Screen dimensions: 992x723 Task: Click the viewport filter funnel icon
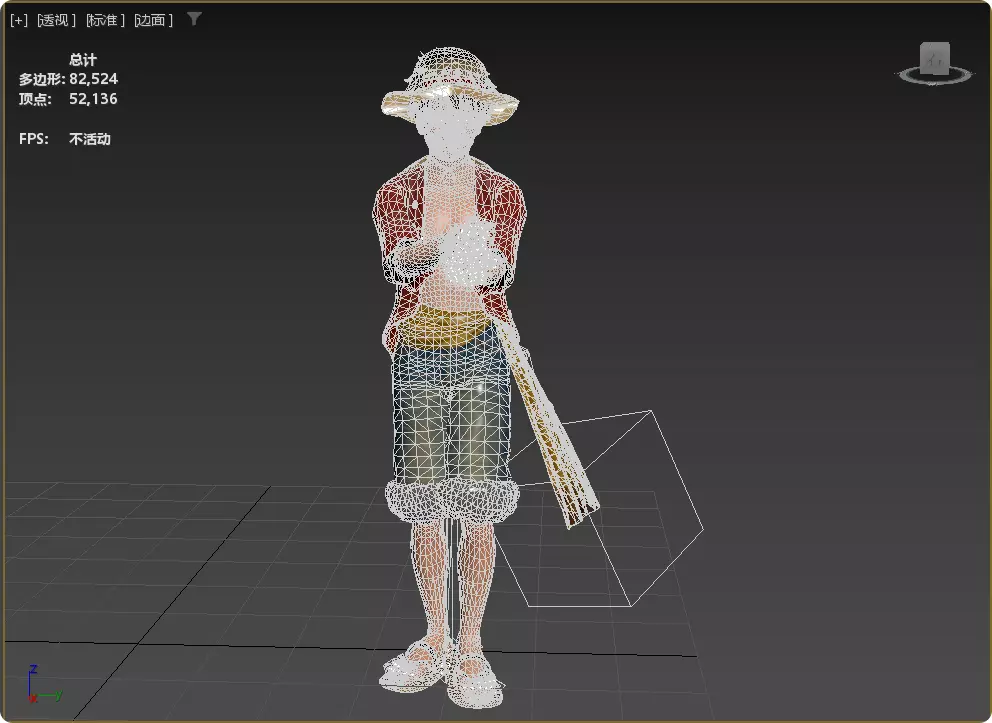194,19
